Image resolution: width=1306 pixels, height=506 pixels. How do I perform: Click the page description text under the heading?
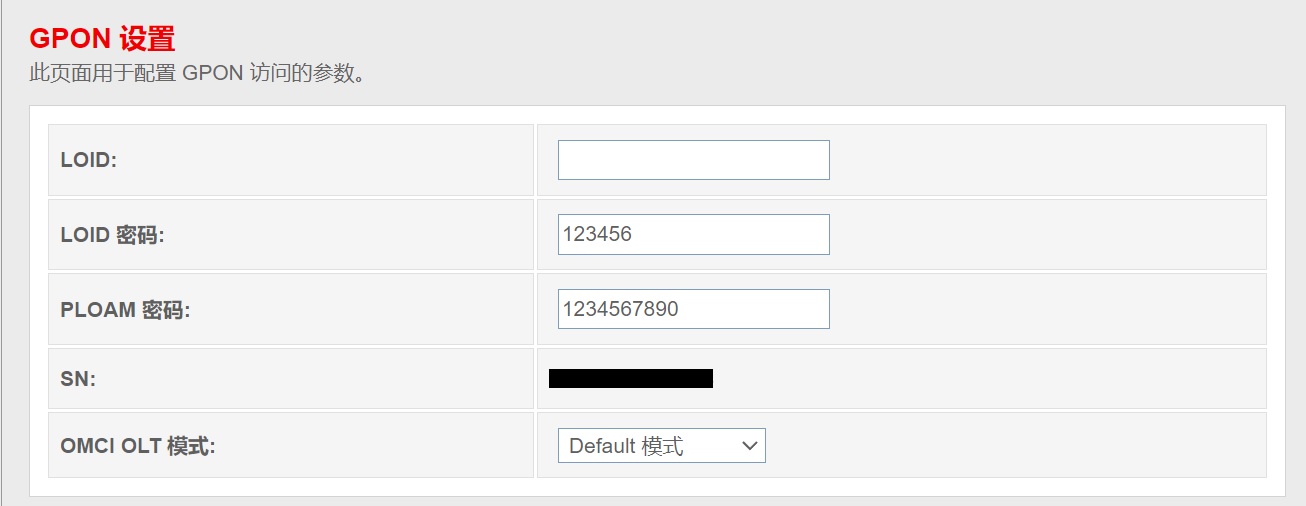(195, 74)
